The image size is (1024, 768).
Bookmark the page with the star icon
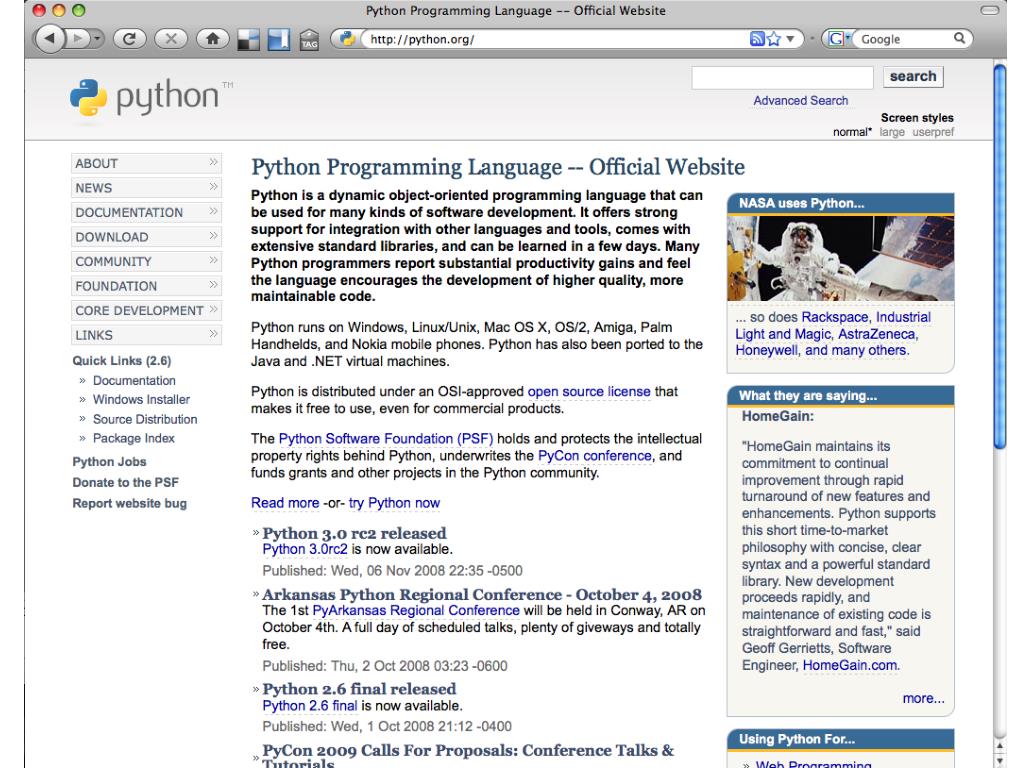coord(774,39)
